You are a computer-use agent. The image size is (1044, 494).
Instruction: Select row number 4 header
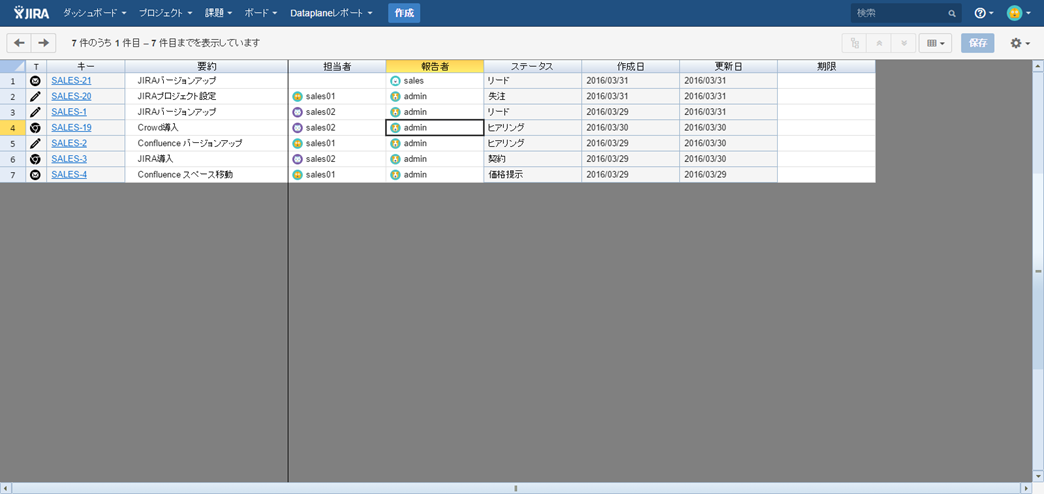tap(13, 127)
